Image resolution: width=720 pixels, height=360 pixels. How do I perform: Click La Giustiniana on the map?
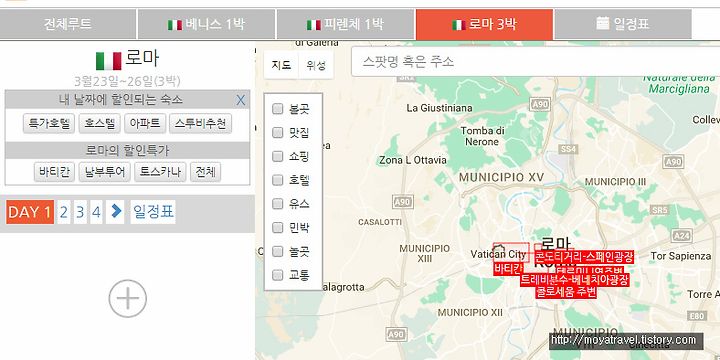(x=439, y=108)
